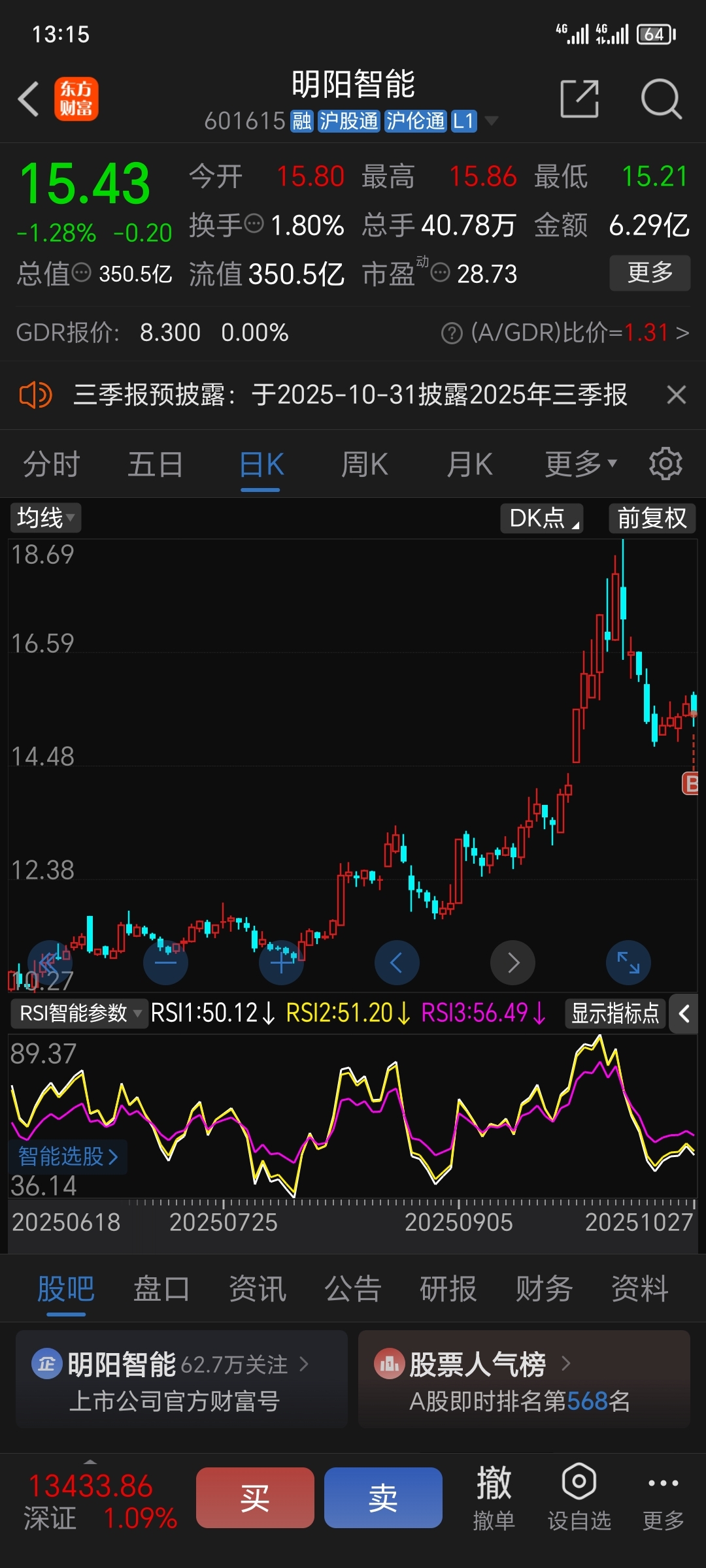The image size is (706, 1568).
Task: Show 总值 market cap info icon
Action: [x=81, y=272]
